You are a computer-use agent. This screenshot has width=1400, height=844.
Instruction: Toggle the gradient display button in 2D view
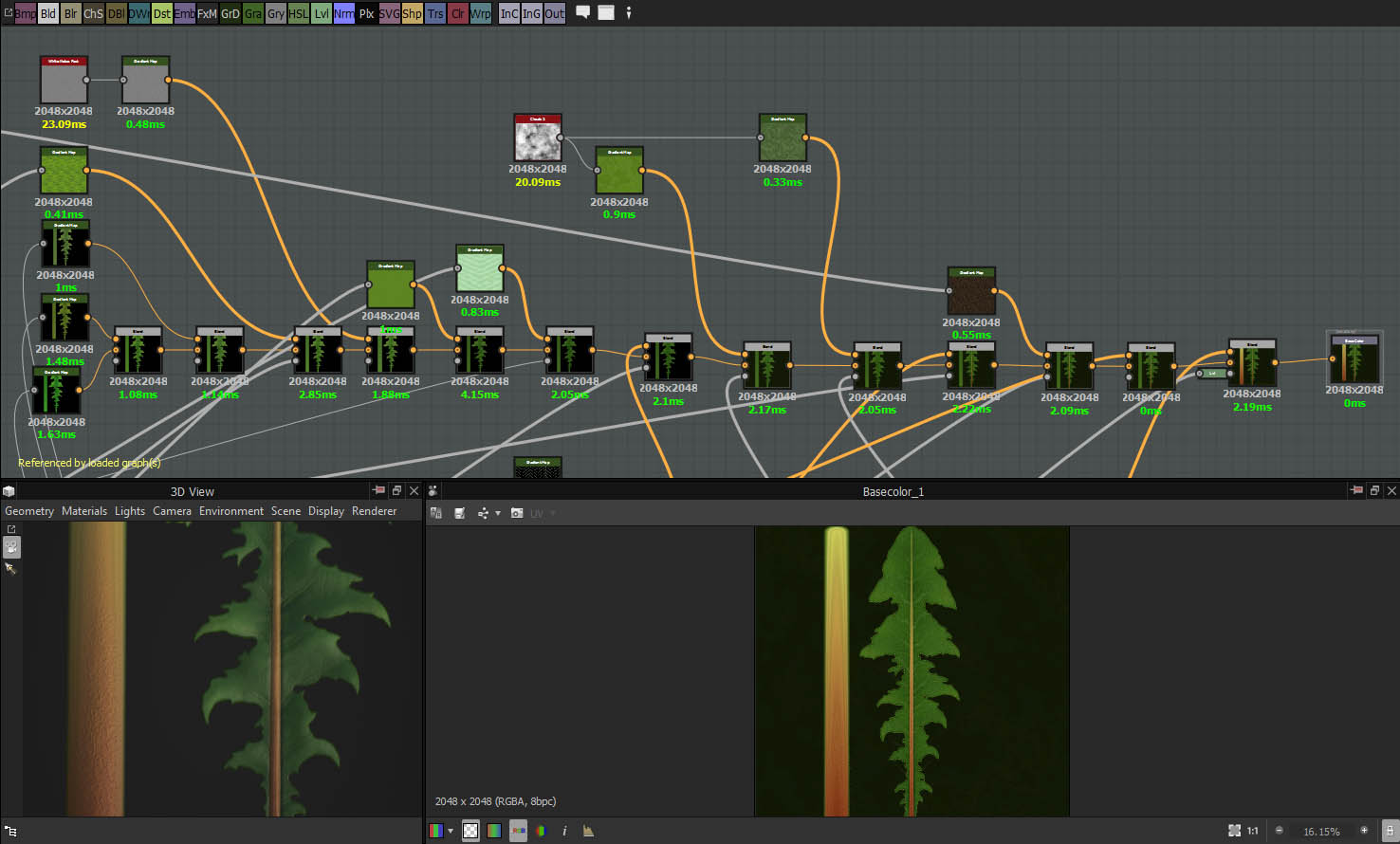tap(494, 831)
